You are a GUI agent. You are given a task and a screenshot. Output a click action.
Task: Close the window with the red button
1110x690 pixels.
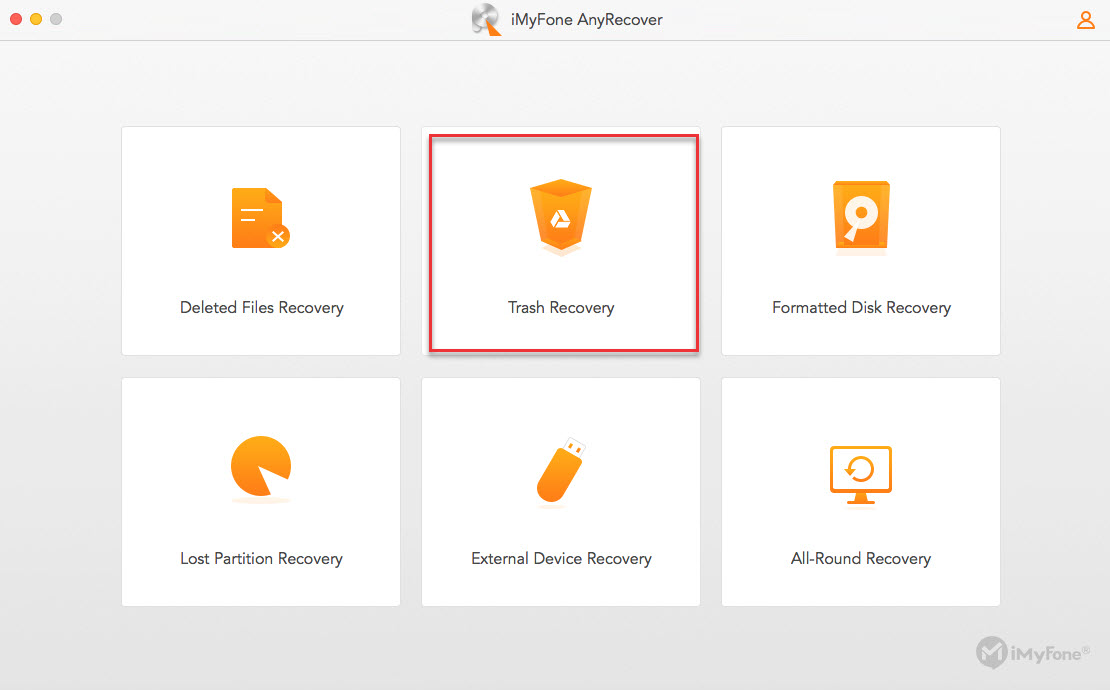pyautogui.click(x=16, y=19)
